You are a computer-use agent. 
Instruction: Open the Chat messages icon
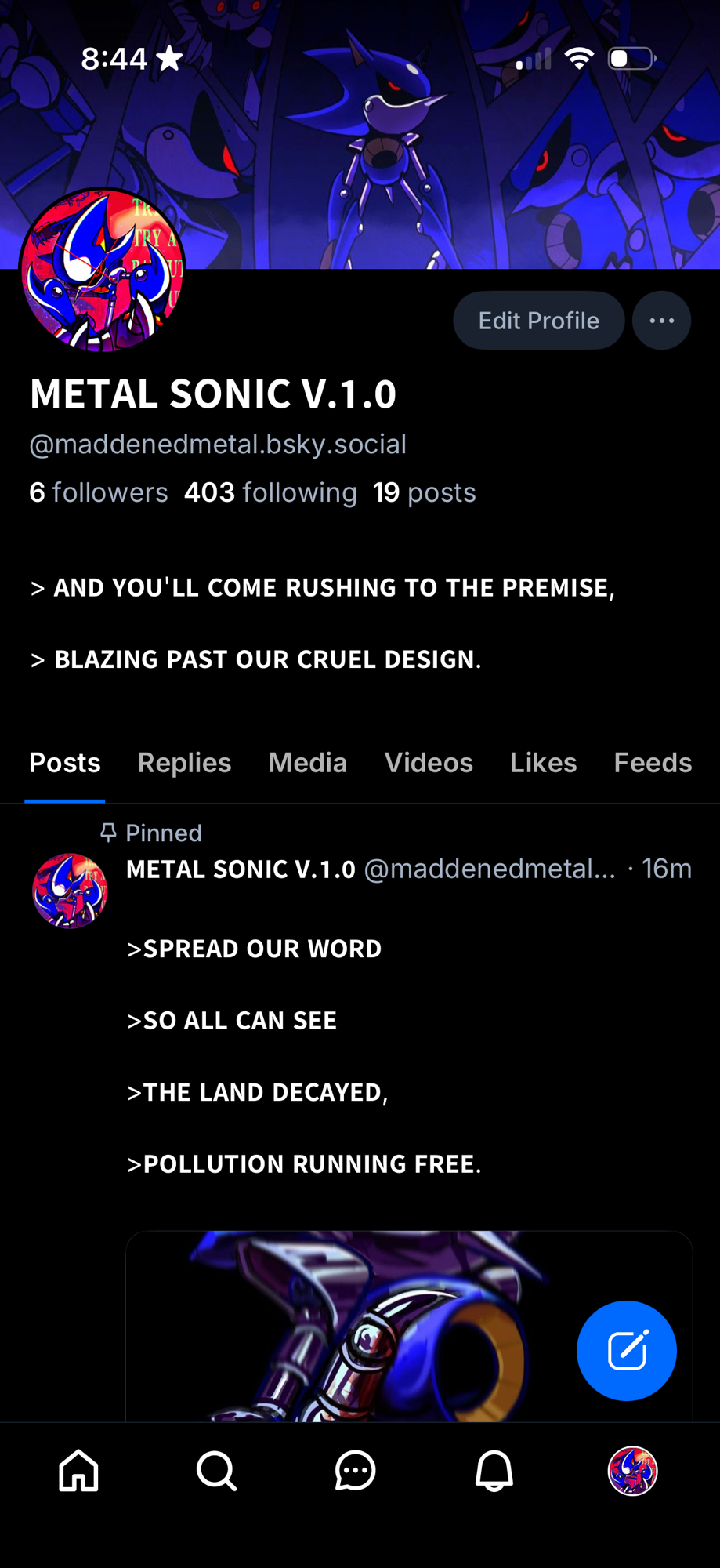click(x=355, y=1470)
